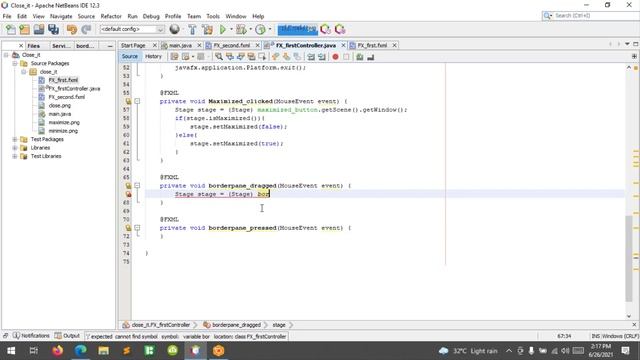Image resolution: width=640 pixels, height=360 pixels.
Task: Collapse the Source Packages node
Action: pyautogui.click(x=15, y=63)
